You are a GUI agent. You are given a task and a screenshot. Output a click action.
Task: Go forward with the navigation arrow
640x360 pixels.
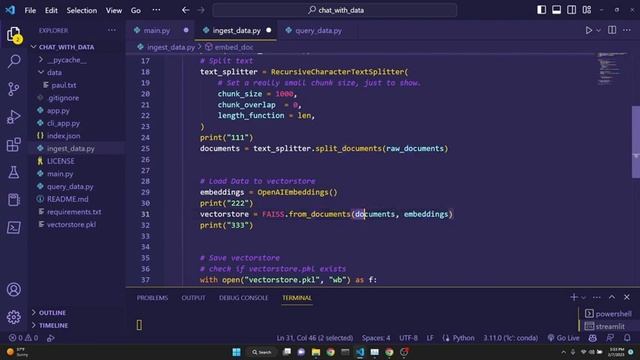pyautogui.click(x=201, y=10)
